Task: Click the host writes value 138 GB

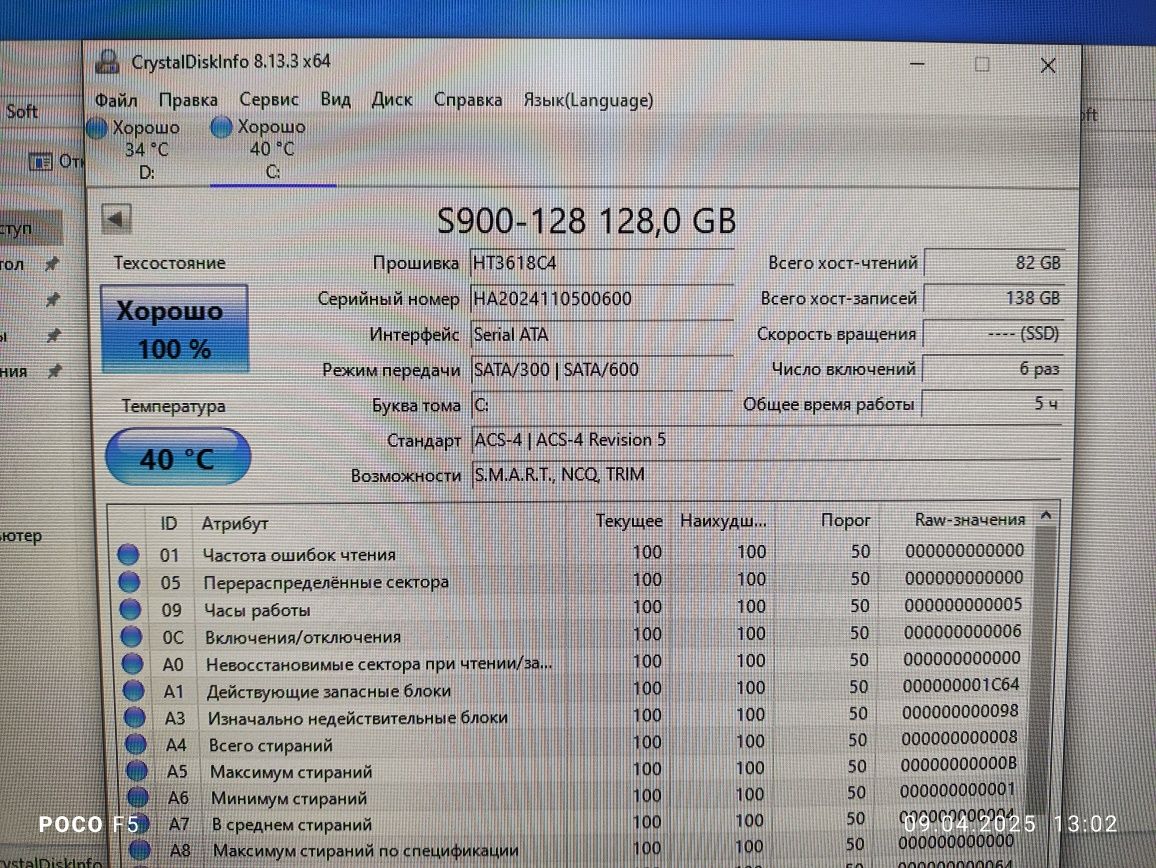Action: (993, 298)
